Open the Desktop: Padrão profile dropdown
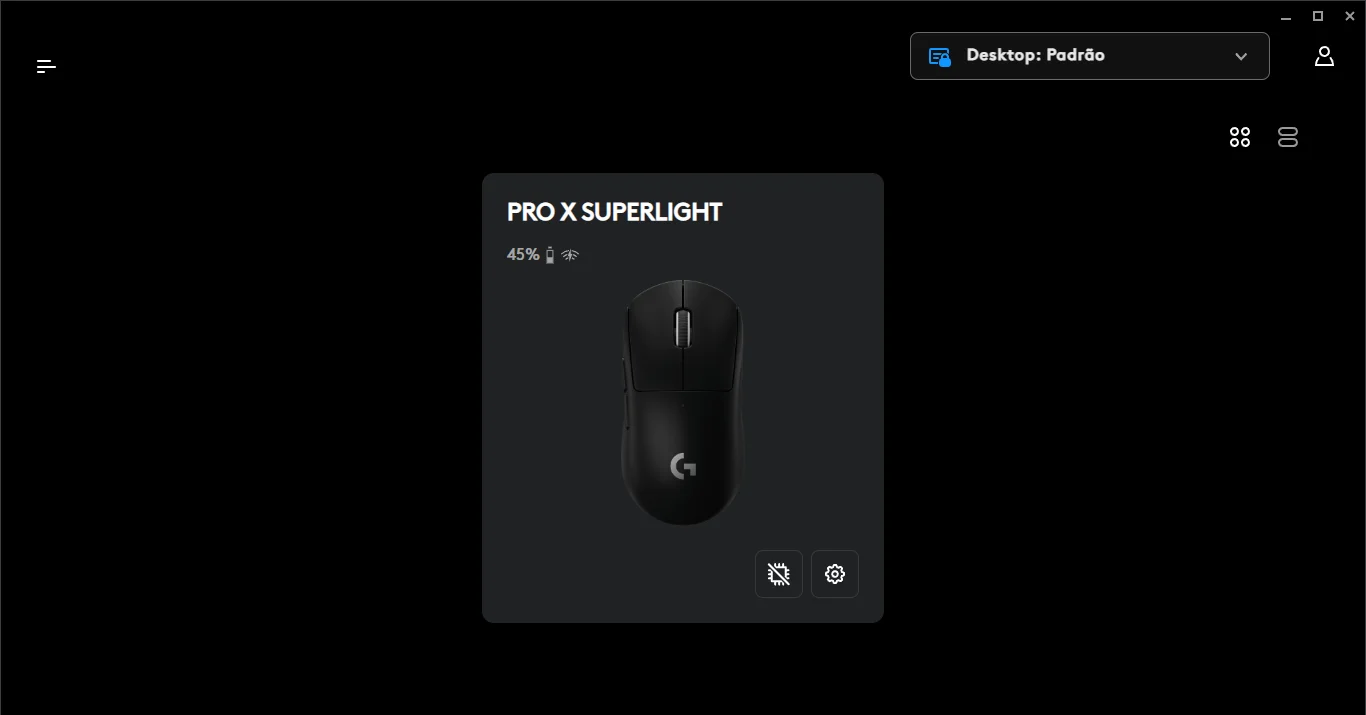 pos(1089,56)
